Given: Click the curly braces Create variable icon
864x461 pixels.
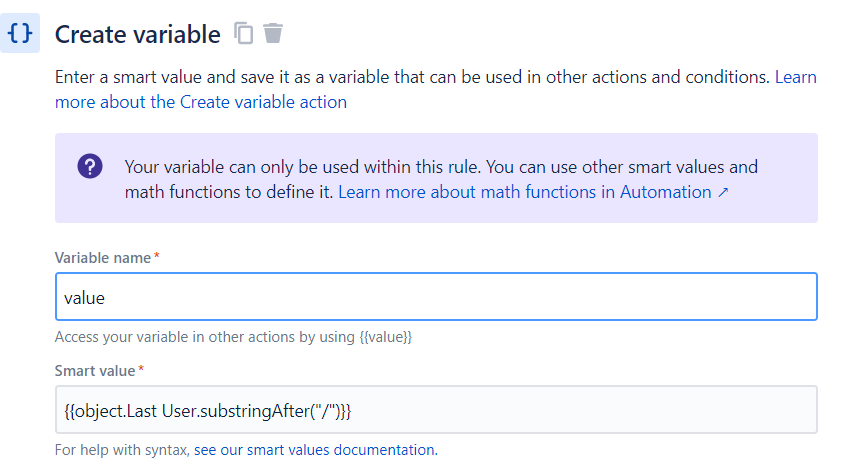Looking at the screenshot, I should click(x=20, y=33).
